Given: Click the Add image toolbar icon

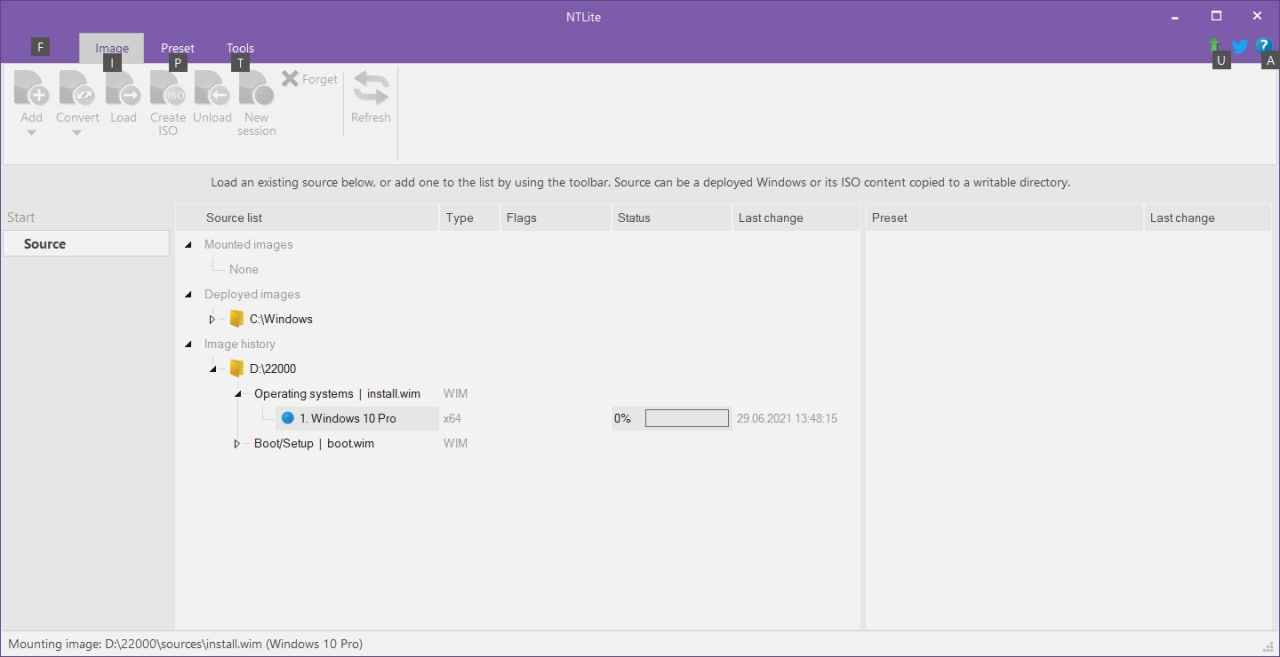Looking at the screenshot, I should (x=31, y=88).
